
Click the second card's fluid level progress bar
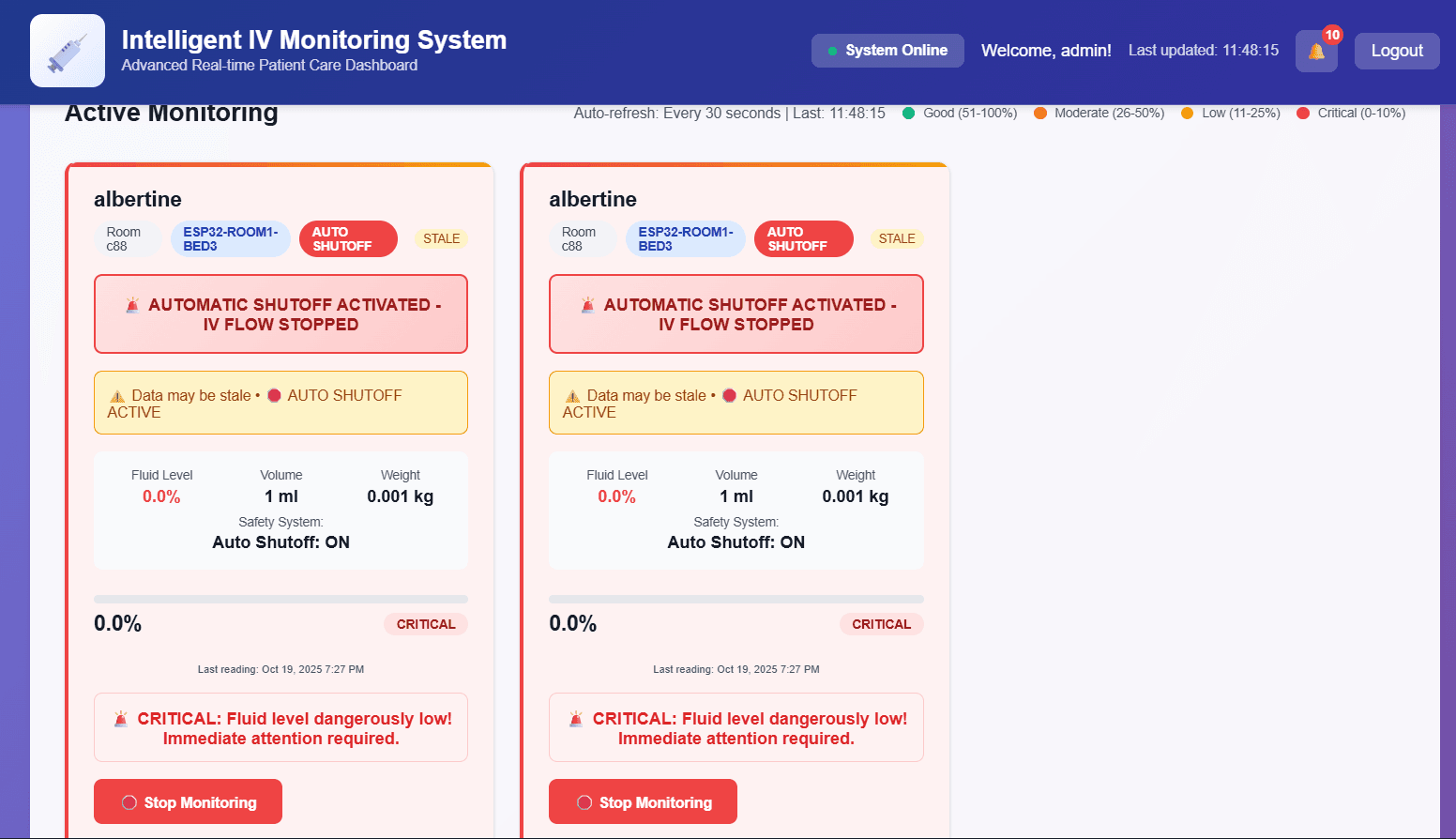click(x=736, y=599)
